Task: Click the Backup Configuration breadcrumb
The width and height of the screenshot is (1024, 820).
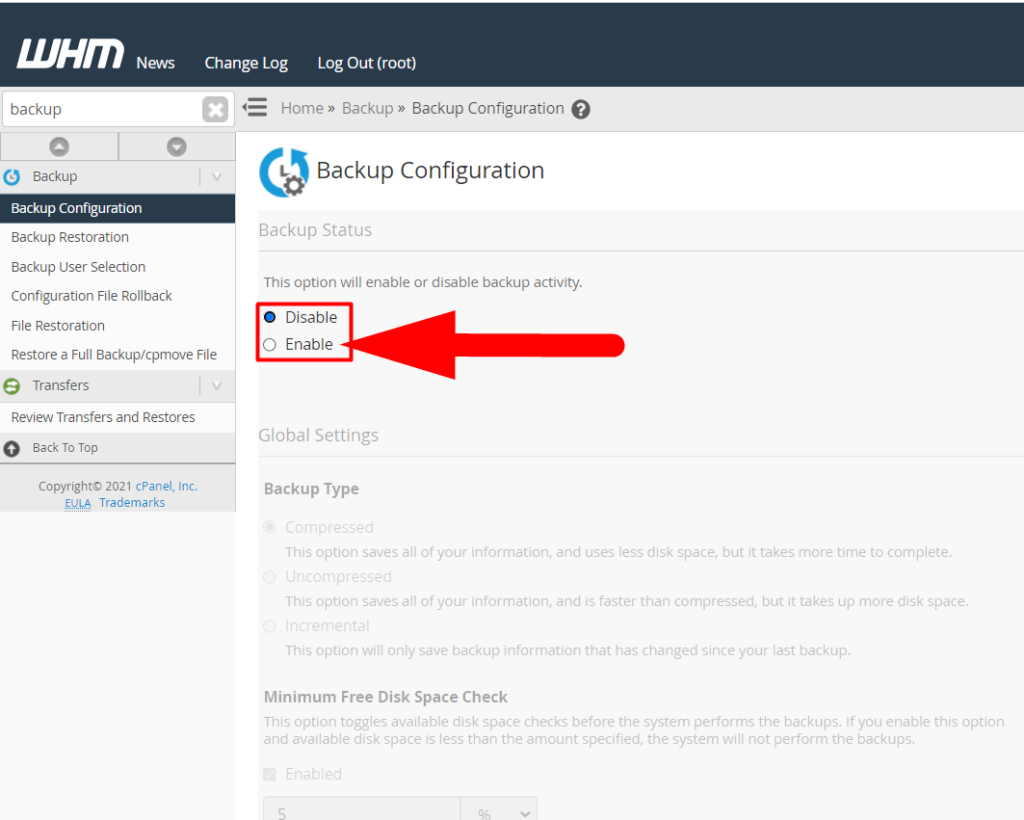Action: pyautogui.click(x=488, y=108)
